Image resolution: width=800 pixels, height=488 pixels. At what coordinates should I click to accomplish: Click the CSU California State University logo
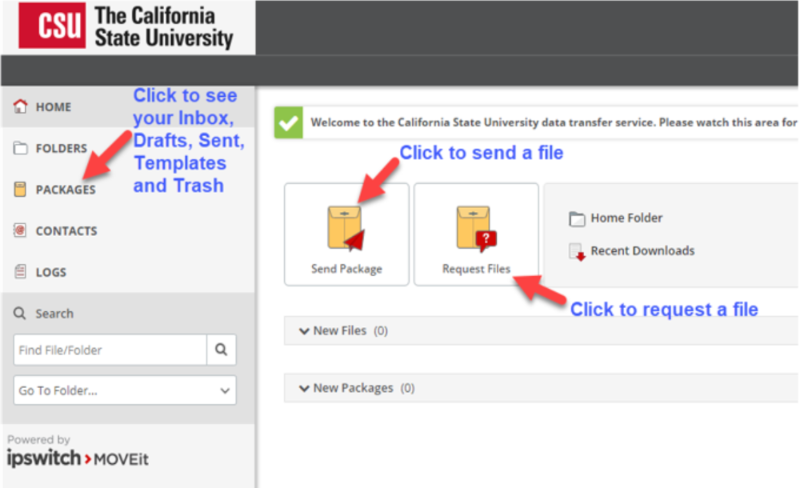[x=127, y=27]
